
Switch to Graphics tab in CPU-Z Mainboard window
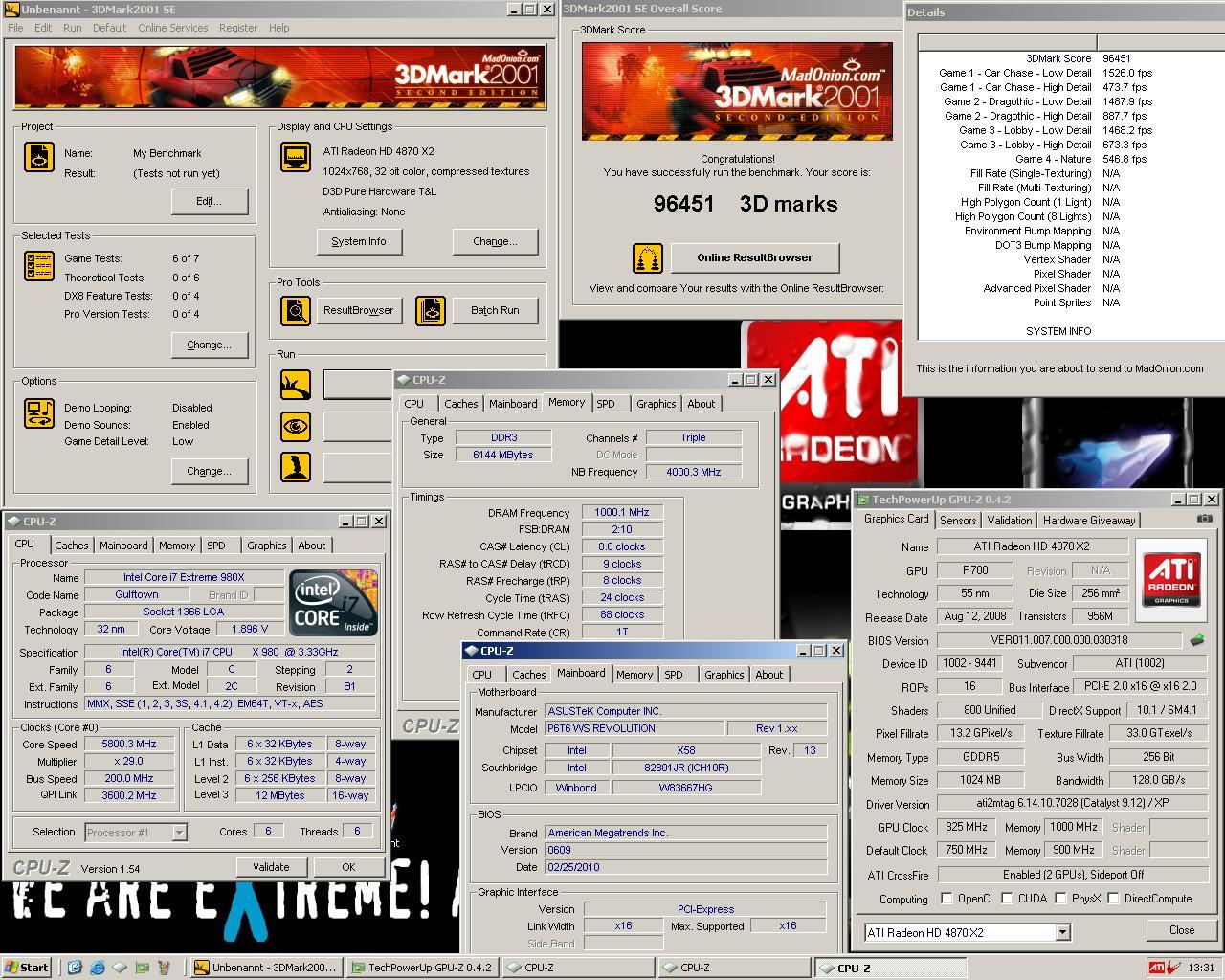click(x=724, y=675)
